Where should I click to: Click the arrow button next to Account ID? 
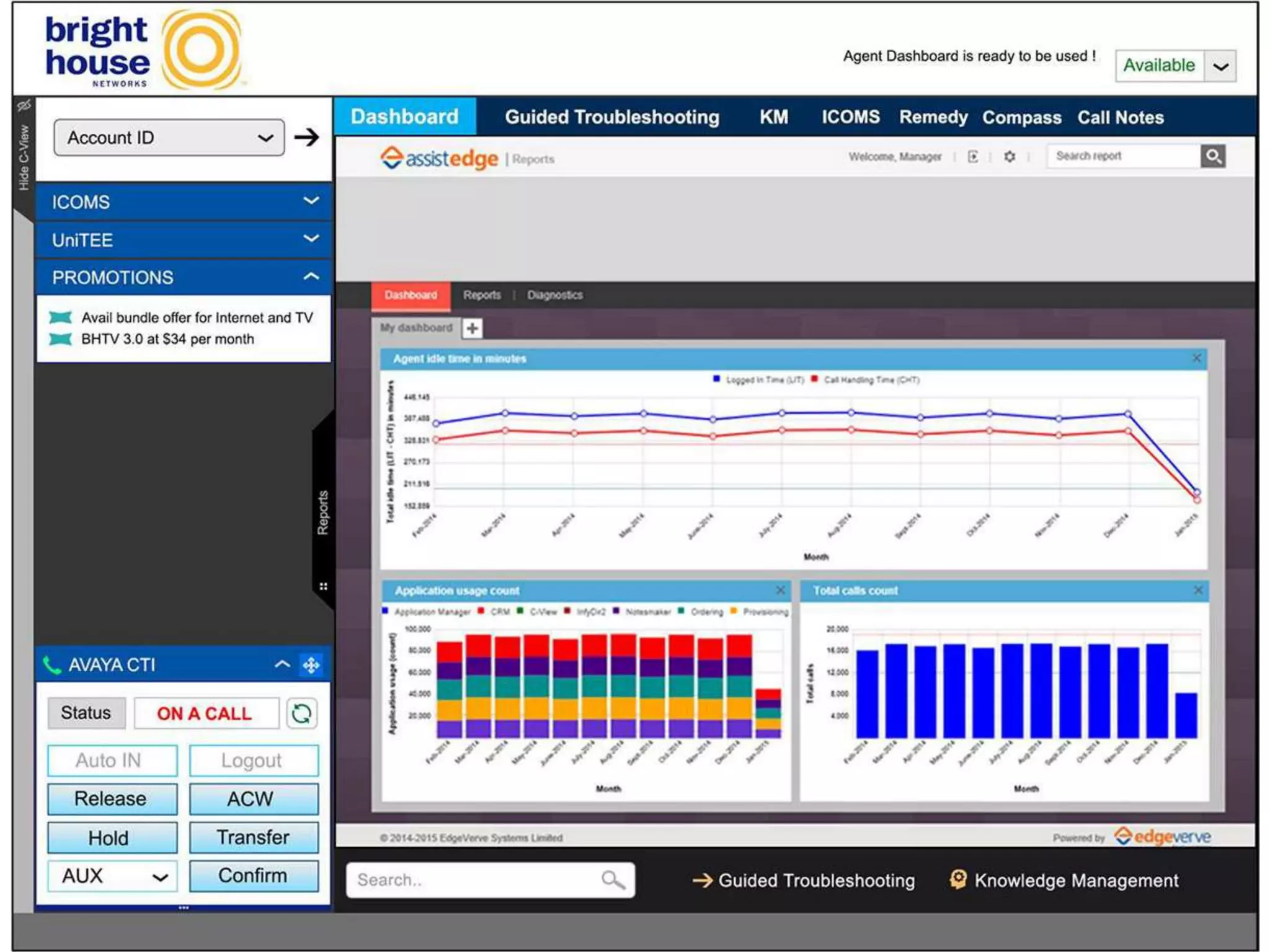306,137
